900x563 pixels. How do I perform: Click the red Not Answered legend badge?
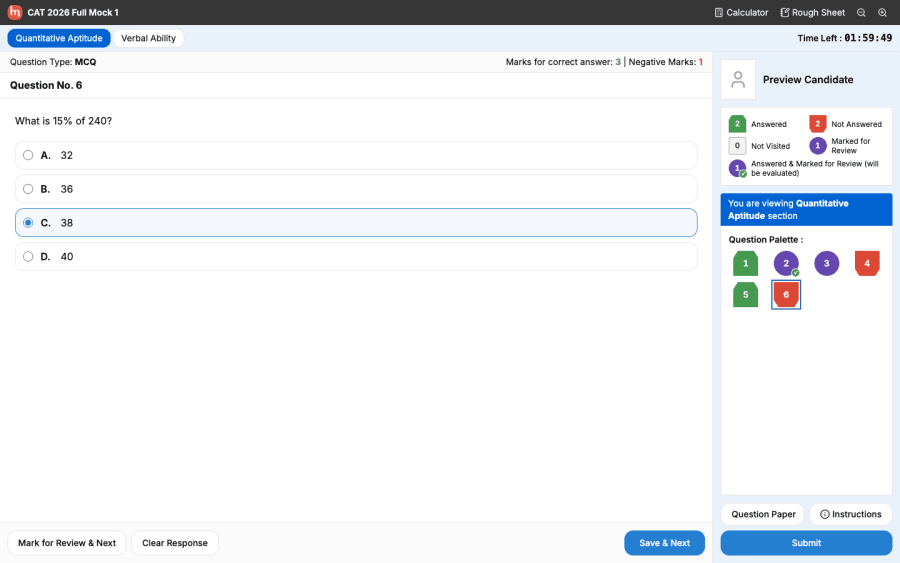[817, 124]
